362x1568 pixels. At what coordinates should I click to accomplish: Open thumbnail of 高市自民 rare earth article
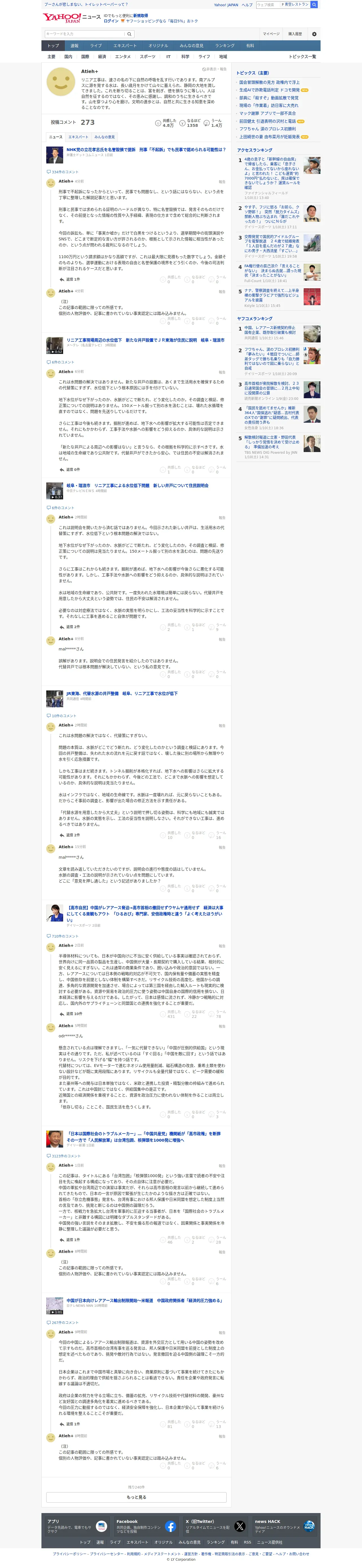[55, 913]
